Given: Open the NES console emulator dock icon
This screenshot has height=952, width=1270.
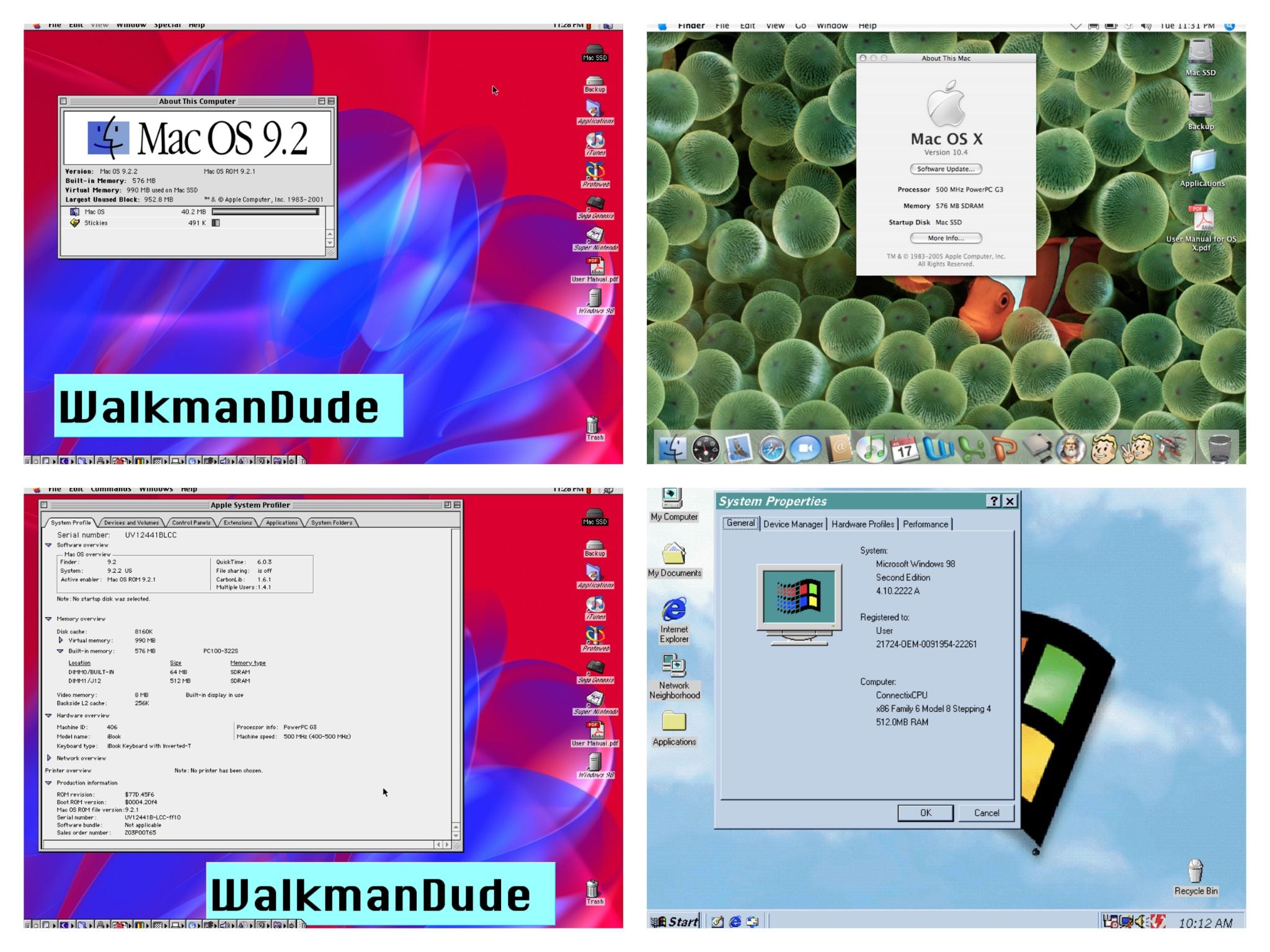Looking at the screenshot, I should pos(1037,449).
